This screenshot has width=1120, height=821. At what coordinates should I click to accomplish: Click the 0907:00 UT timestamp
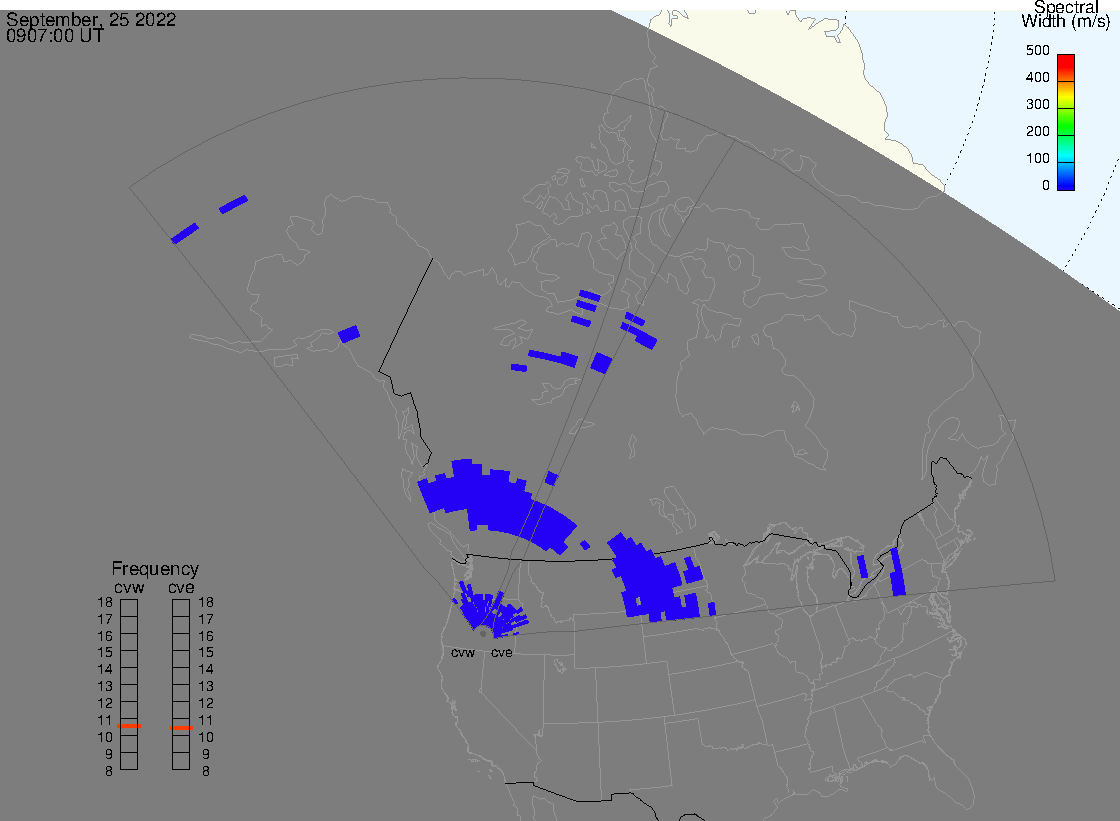(55, 36)
